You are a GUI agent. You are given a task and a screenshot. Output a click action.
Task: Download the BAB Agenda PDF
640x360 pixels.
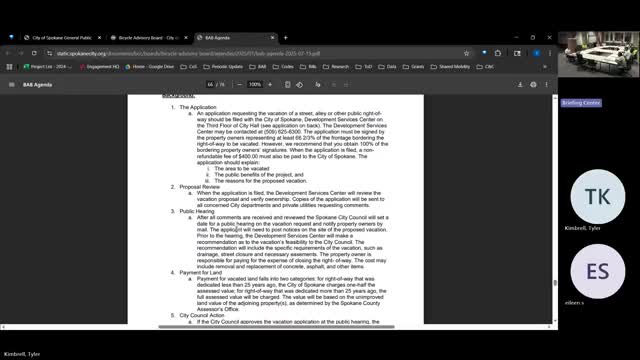[x=520, y=84]
